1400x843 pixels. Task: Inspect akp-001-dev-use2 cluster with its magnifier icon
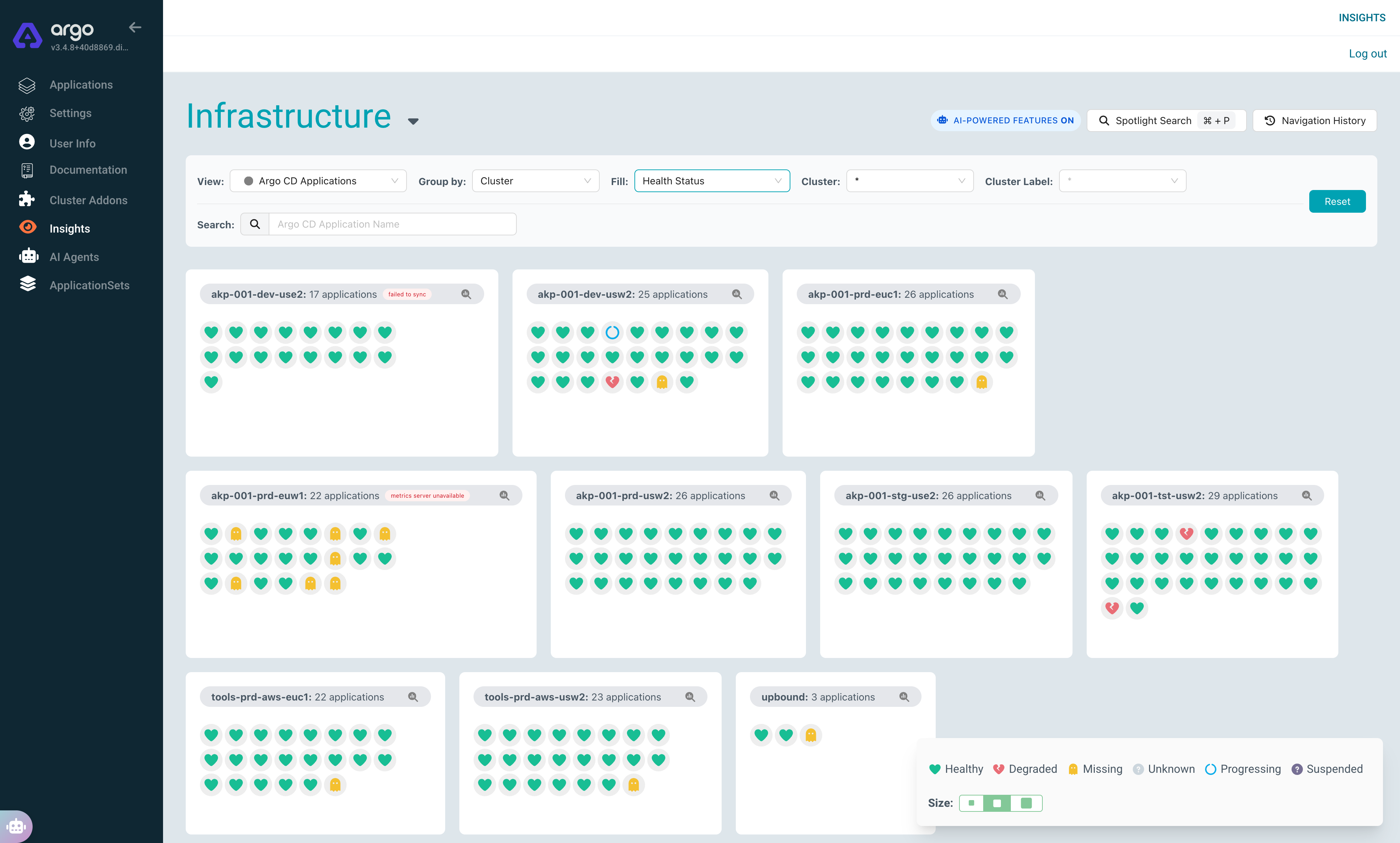point(466,294)
